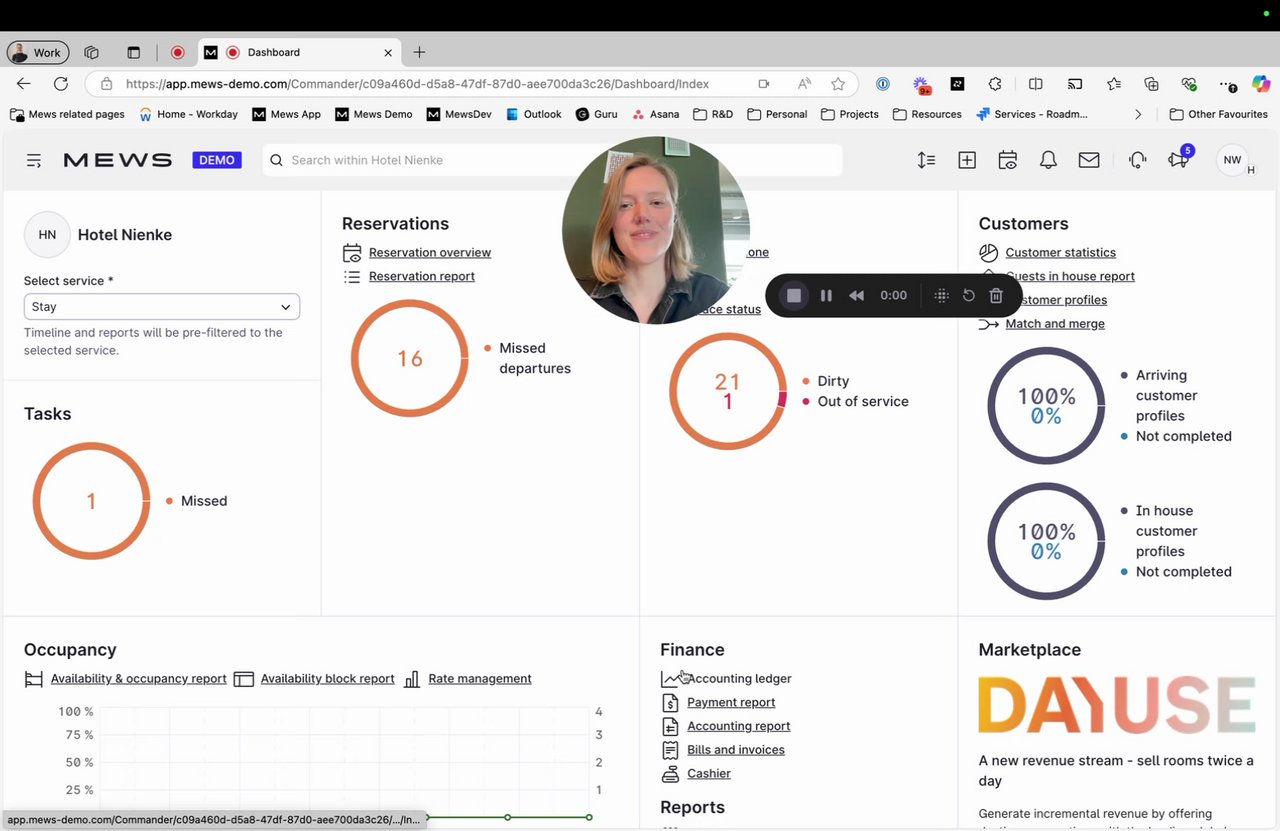Open the Rate management link
Viewport: 1280px width, 831px height.
click(x=480, y=679)
